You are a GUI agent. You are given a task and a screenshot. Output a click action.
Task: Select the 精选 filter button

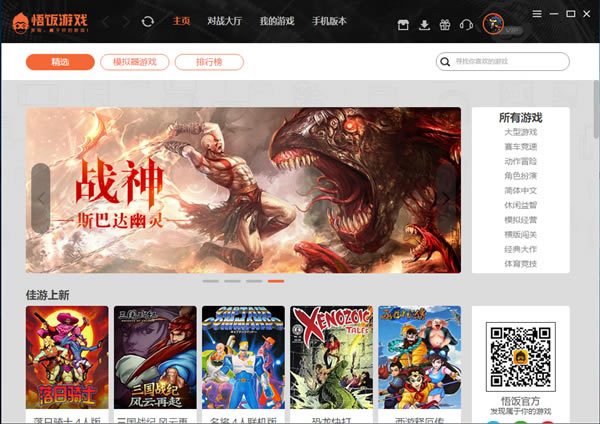[60, 62]
